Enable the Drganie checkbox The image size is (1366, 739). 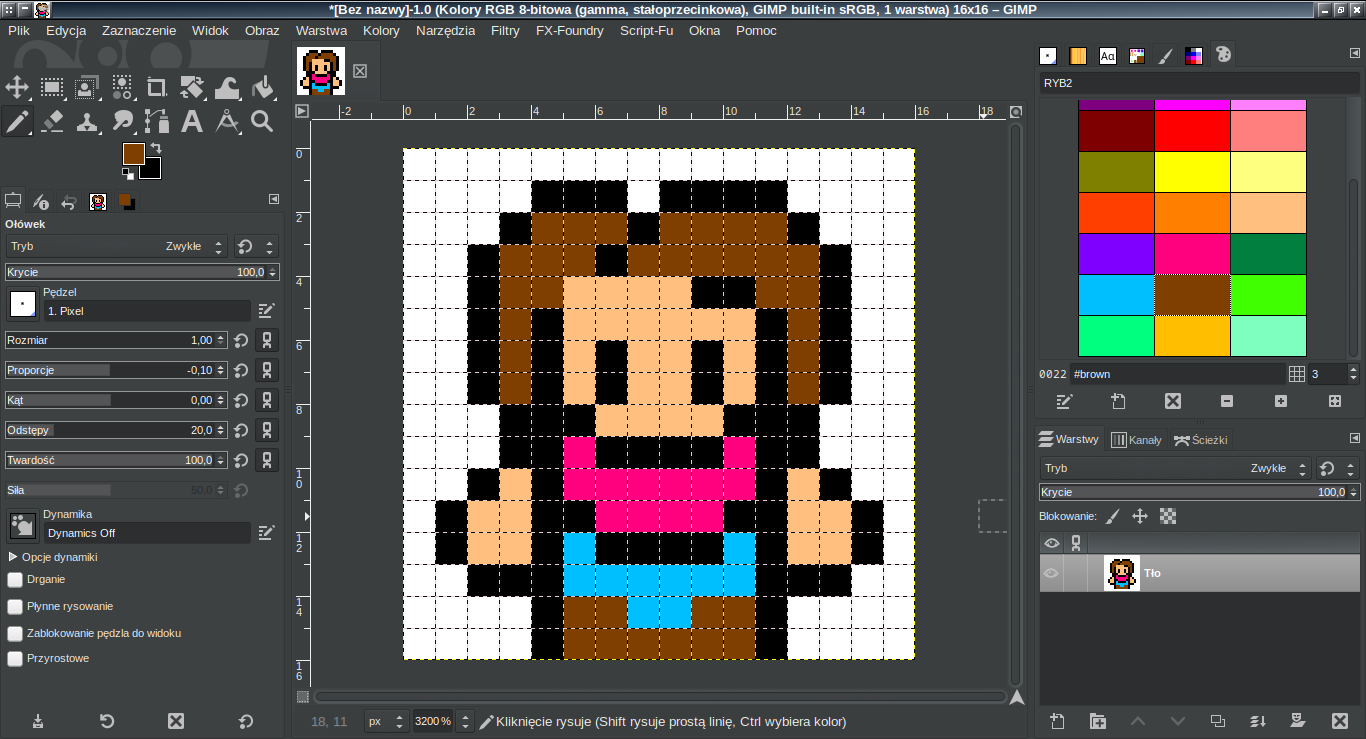pyautogui.click(x=15, y=579)
